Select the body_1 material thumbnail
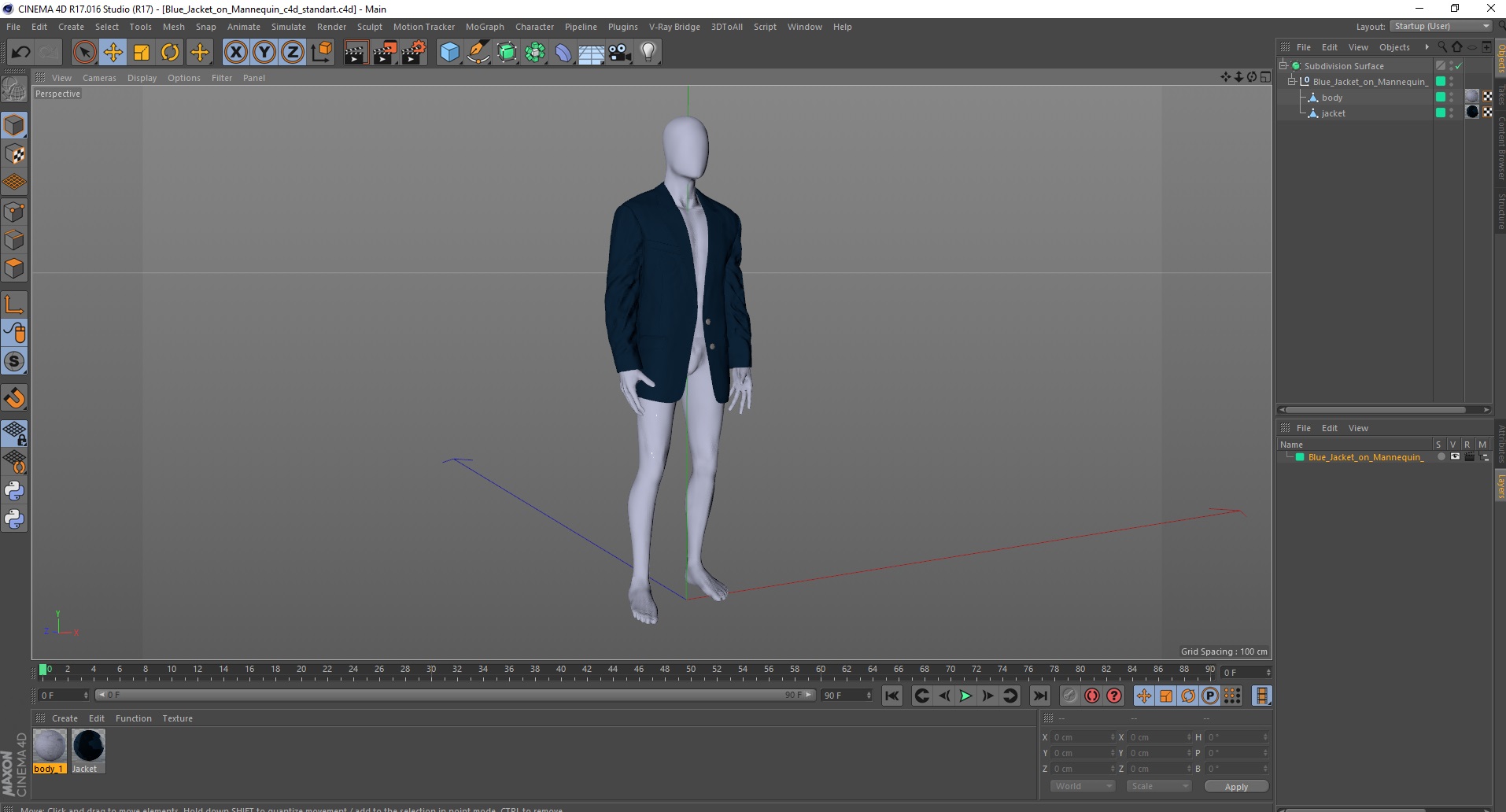1506x812 pixels. point(50,746)
